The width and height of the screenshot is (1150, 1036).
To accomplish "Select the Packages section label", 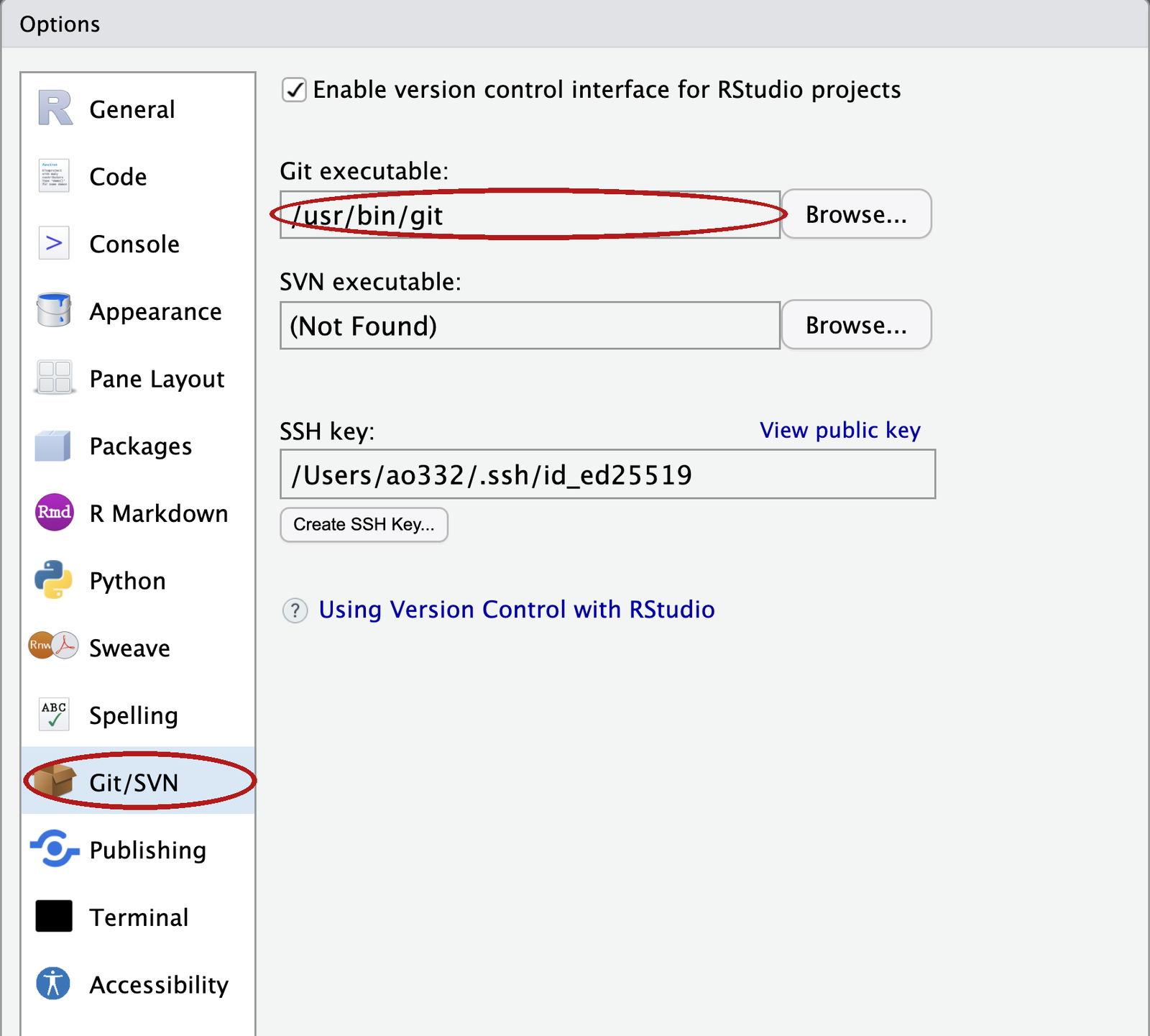I will (x=140, y=446).
